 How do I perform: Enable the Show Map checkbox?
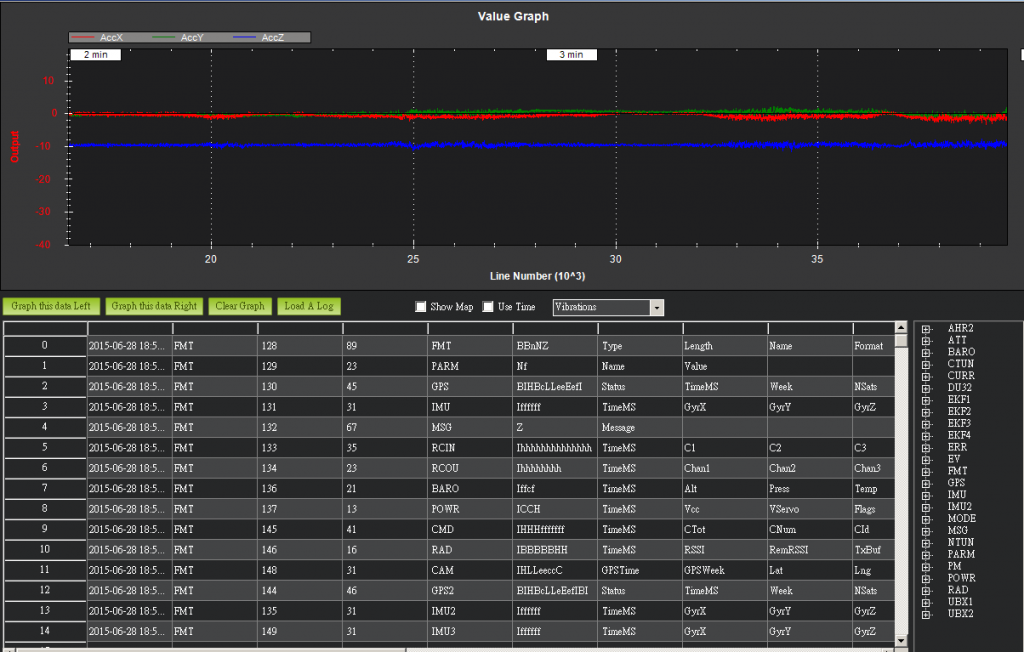pyautogui.click(x=421, y=307)
